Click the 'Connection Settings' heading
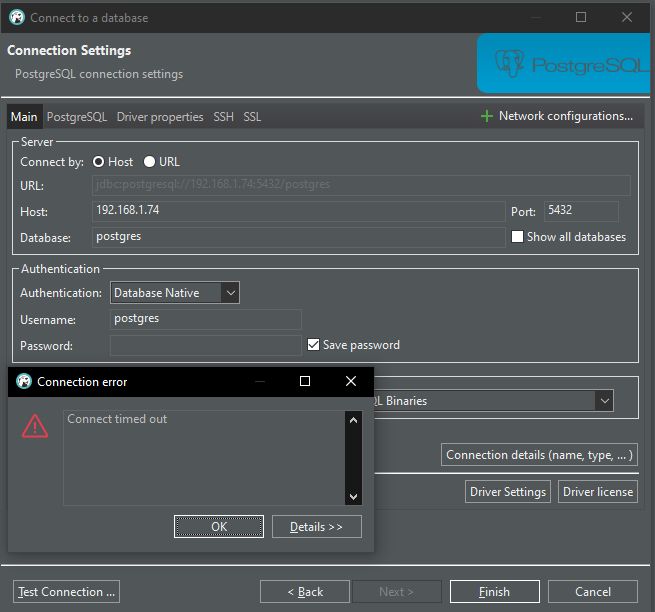The height and width of the screenshot is (612, 655). click(69, 50)
